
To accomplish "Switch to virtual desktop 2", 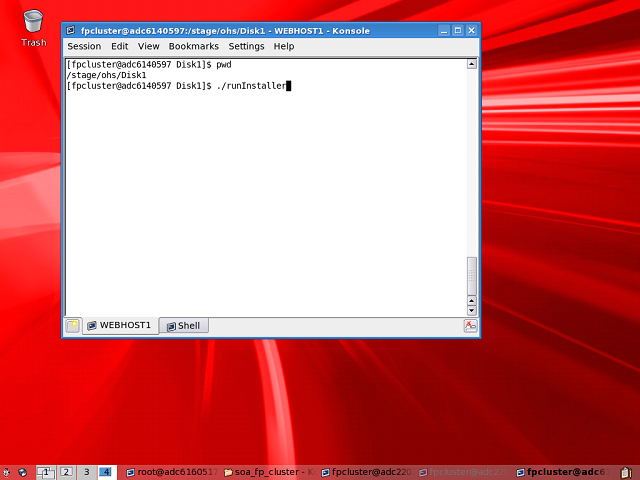I will (66, 472).
